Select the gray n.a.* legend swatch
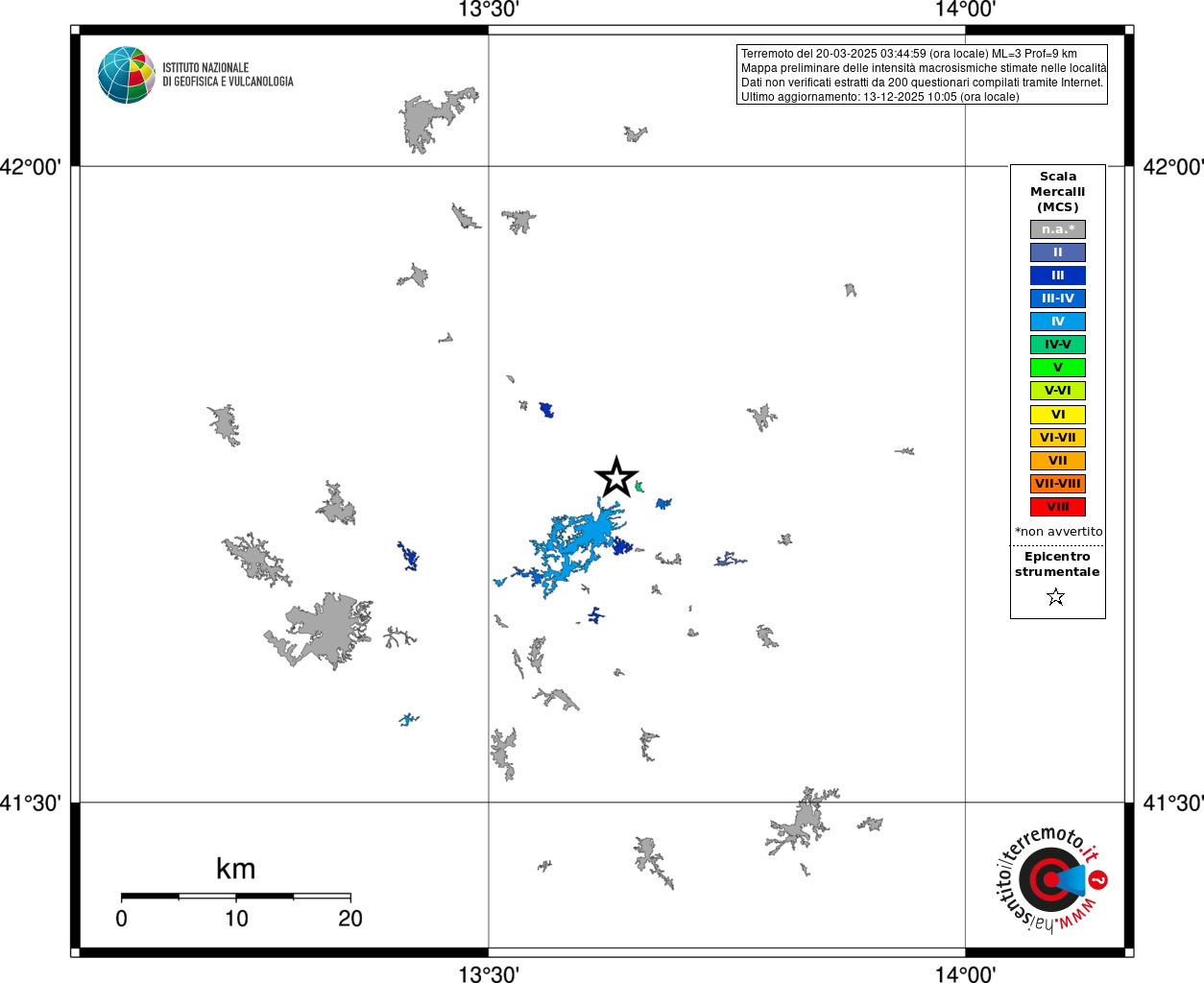1204x983 pixels. tap(1058, 229)
